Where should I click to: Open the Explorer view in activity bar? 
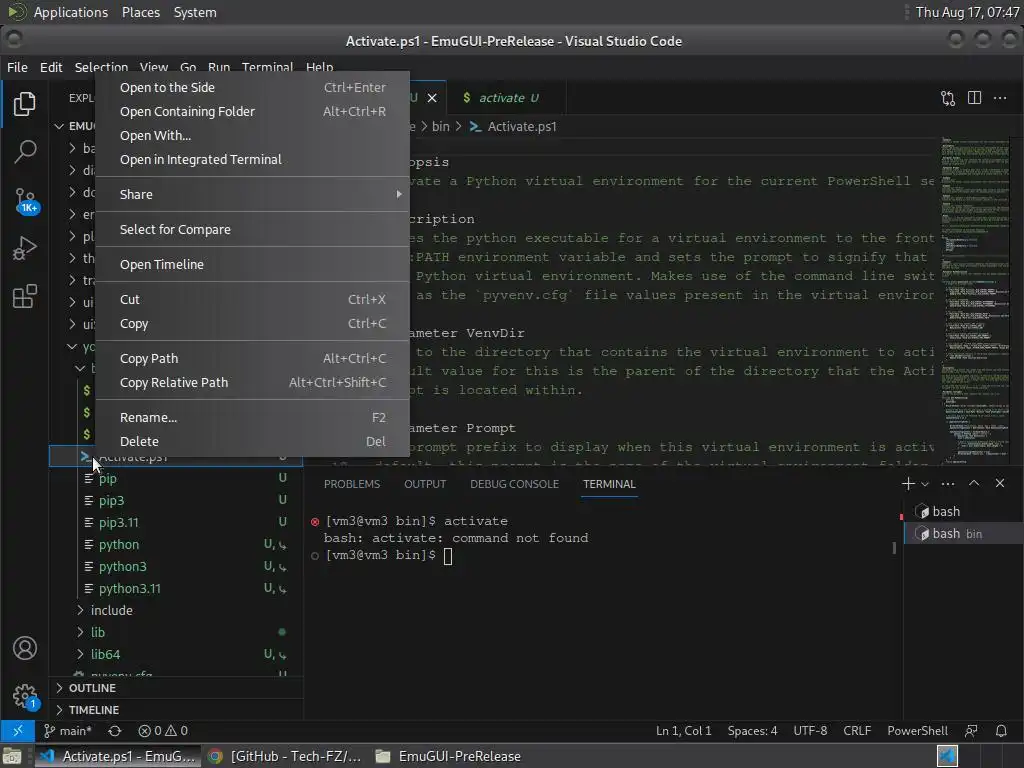tap(25, 104)
